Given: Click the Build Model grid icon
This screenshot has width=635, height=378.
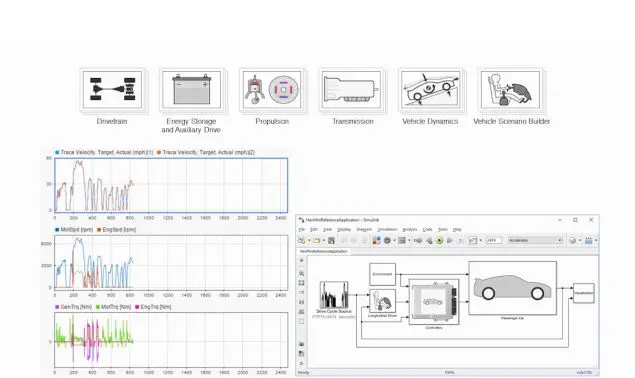Looking at the screenshot, I should [x=588, y=240].
